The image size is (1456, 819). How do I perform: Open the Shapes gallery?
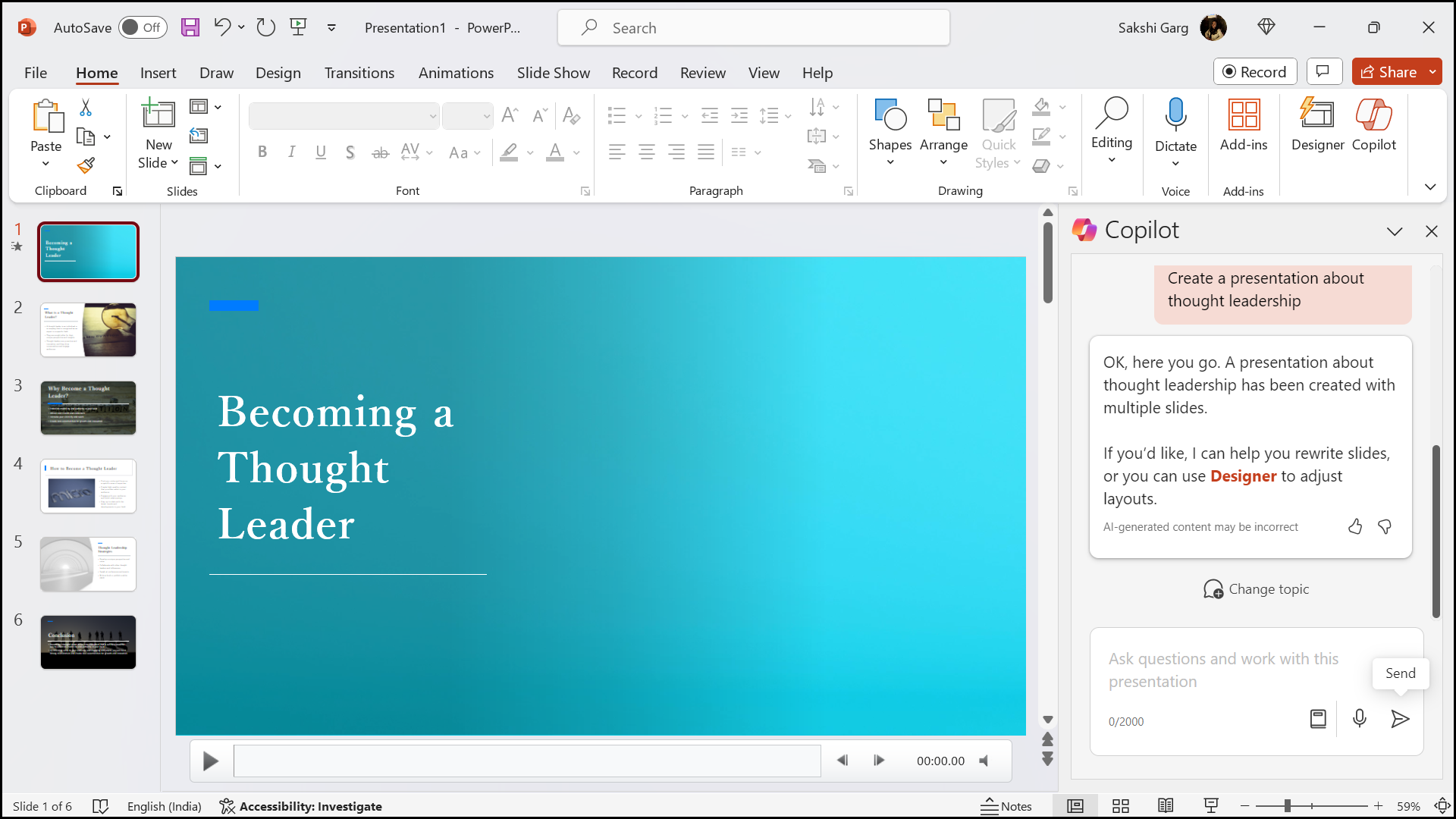[890, 130]
